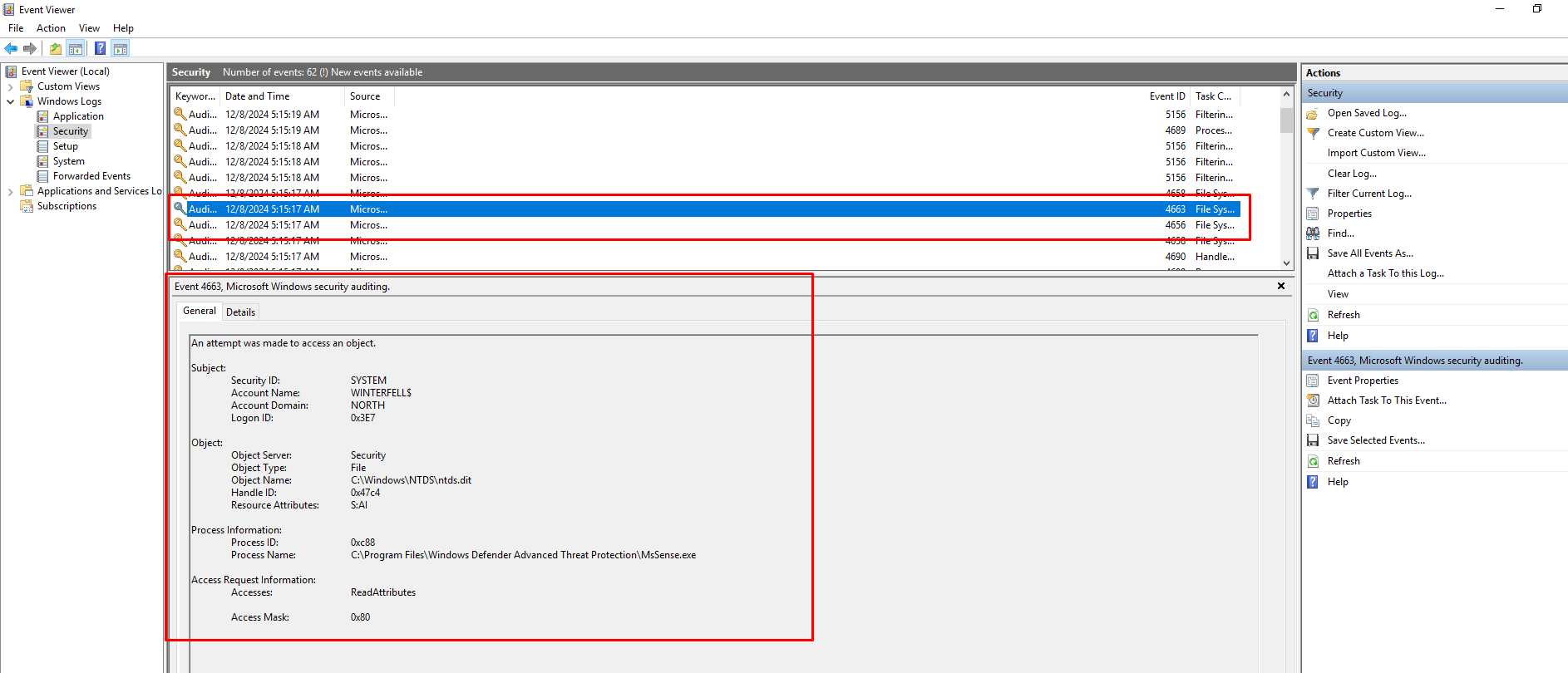1568x673 pixels.
Task: Select the event 4656 File System row
Action: (x=705, y=225)
